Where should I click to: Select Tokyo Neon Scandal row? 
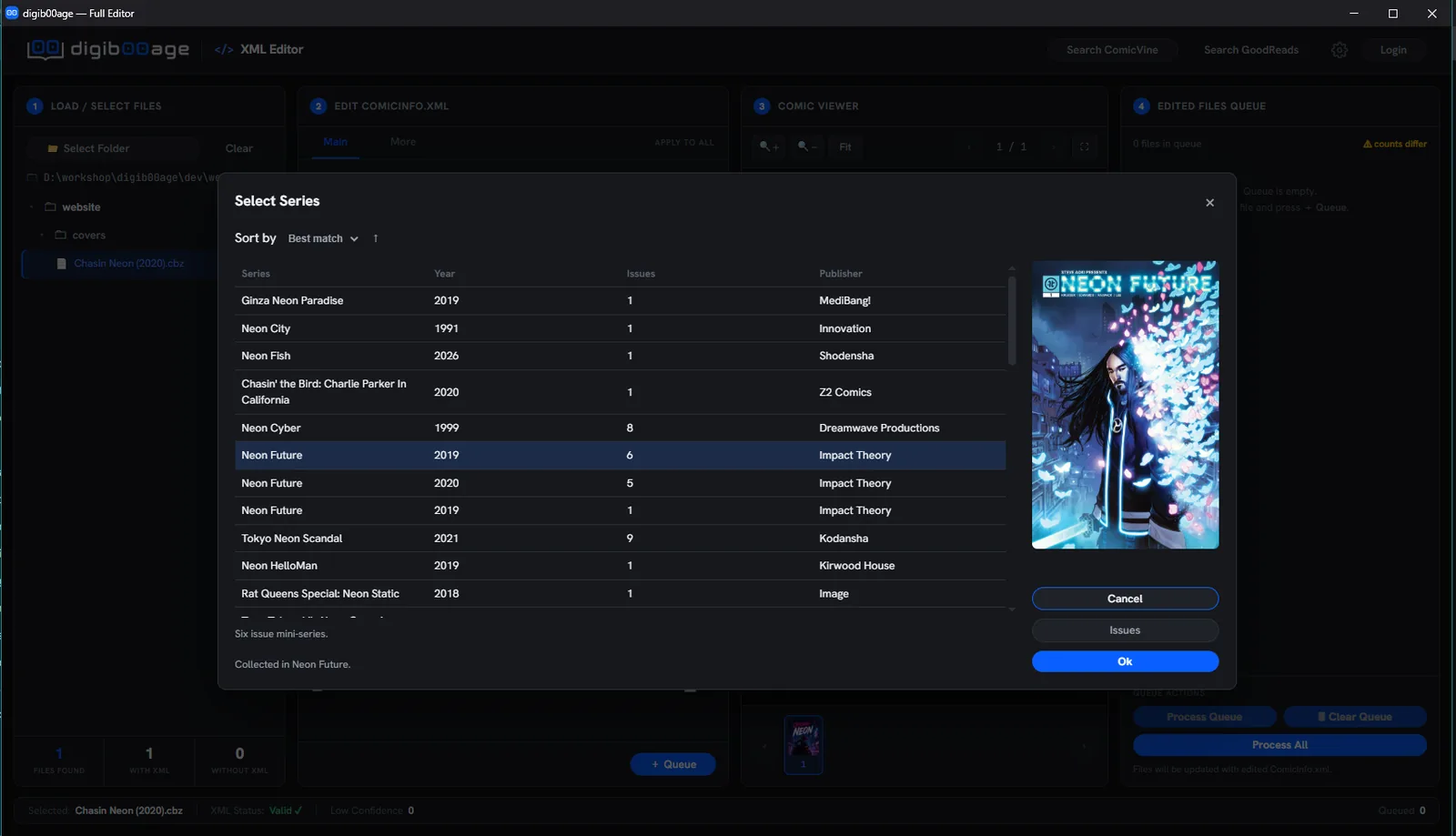click(x=620, y=539)
